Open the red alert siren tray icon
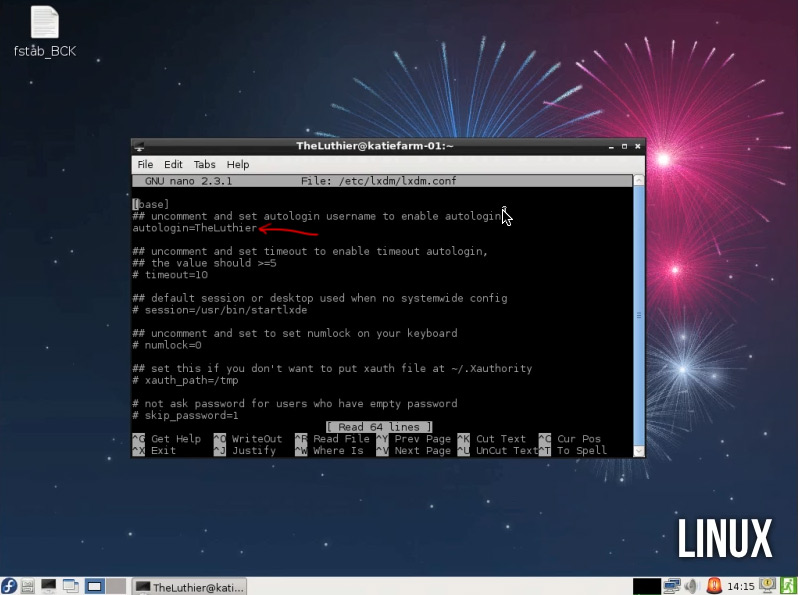Screen dimensions: 798x595 point(714,586)
